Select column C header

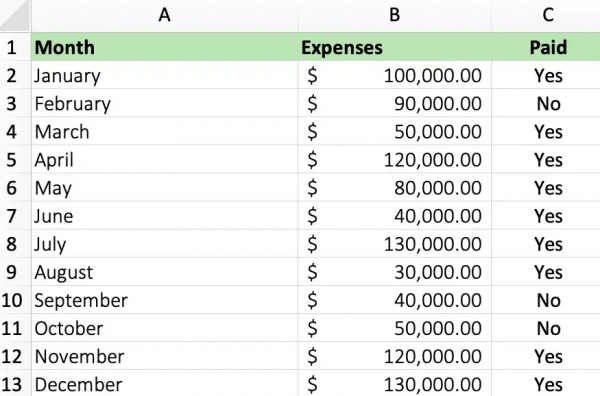546,15
